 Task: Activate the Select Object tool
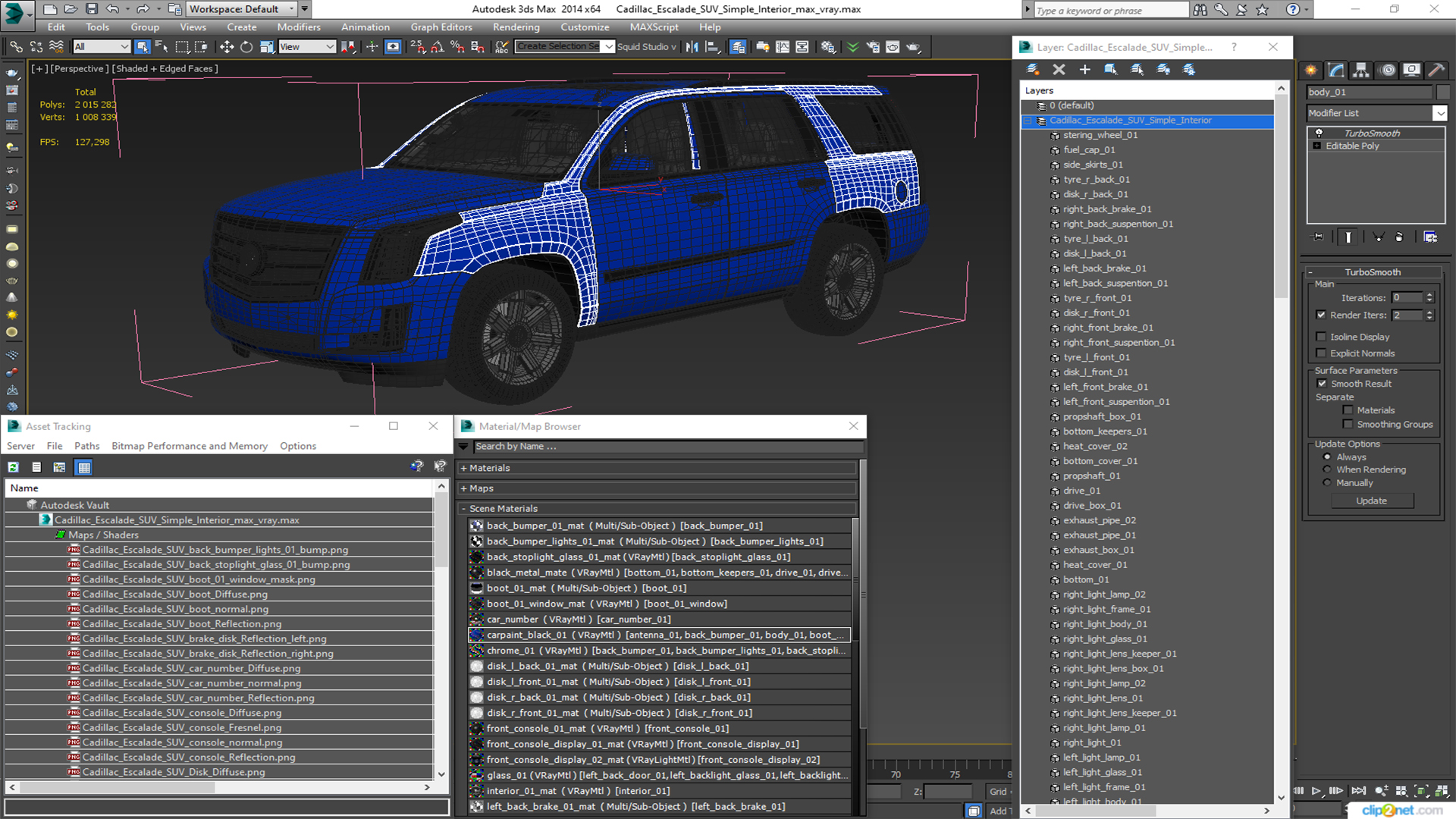(142, 47)
